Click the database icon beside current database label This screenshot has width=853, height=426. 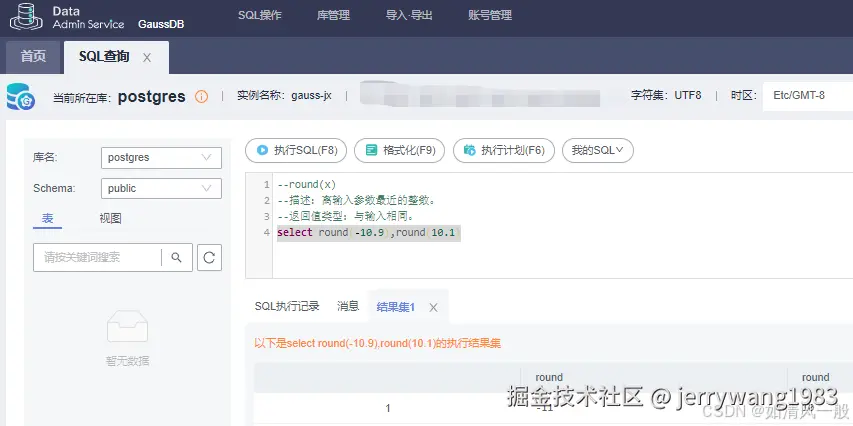[x=21, y=97]
